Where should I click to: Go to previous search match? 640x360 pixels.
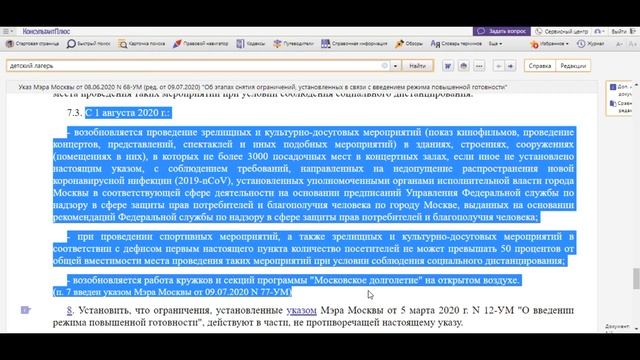click(498, 66)
